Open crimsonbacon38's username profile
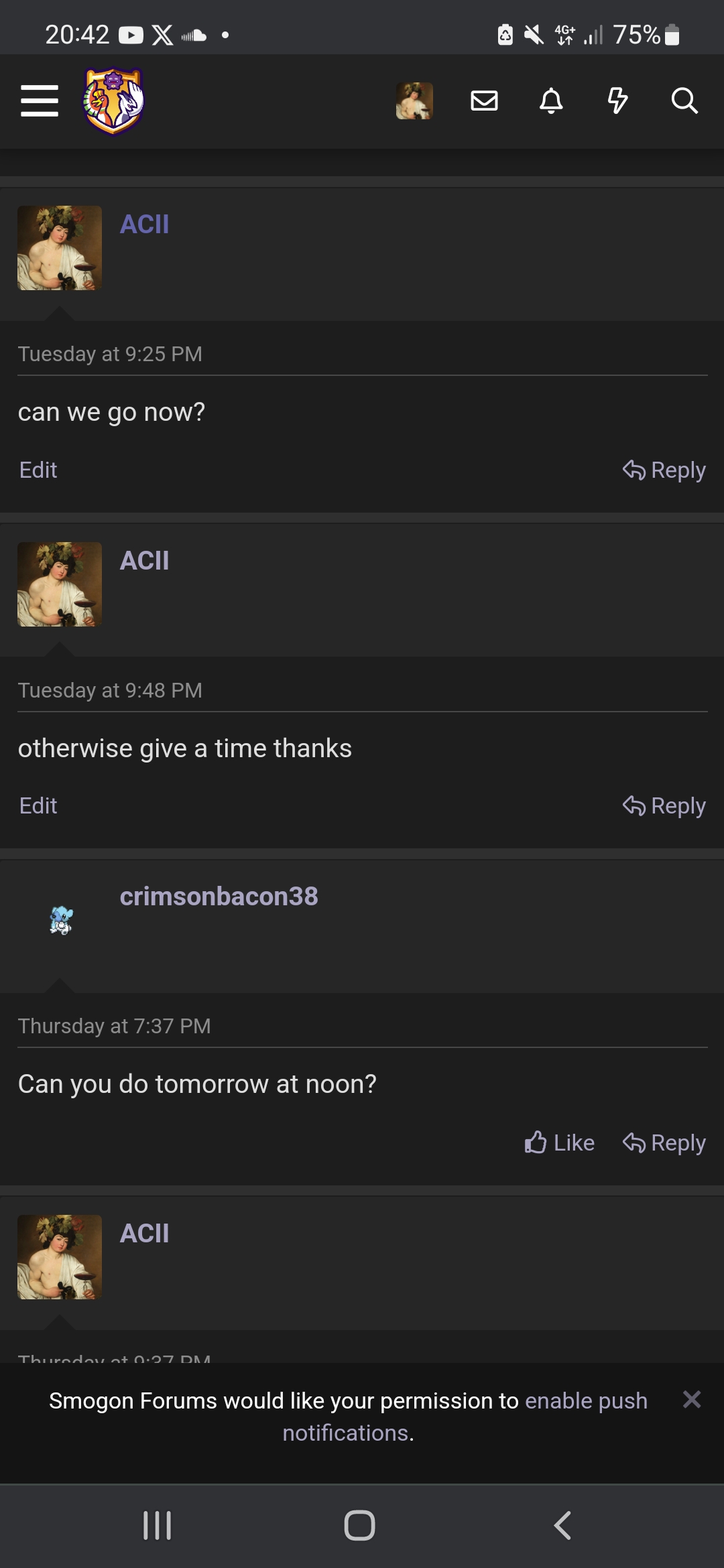724x1568 pixels. [219, 897]
